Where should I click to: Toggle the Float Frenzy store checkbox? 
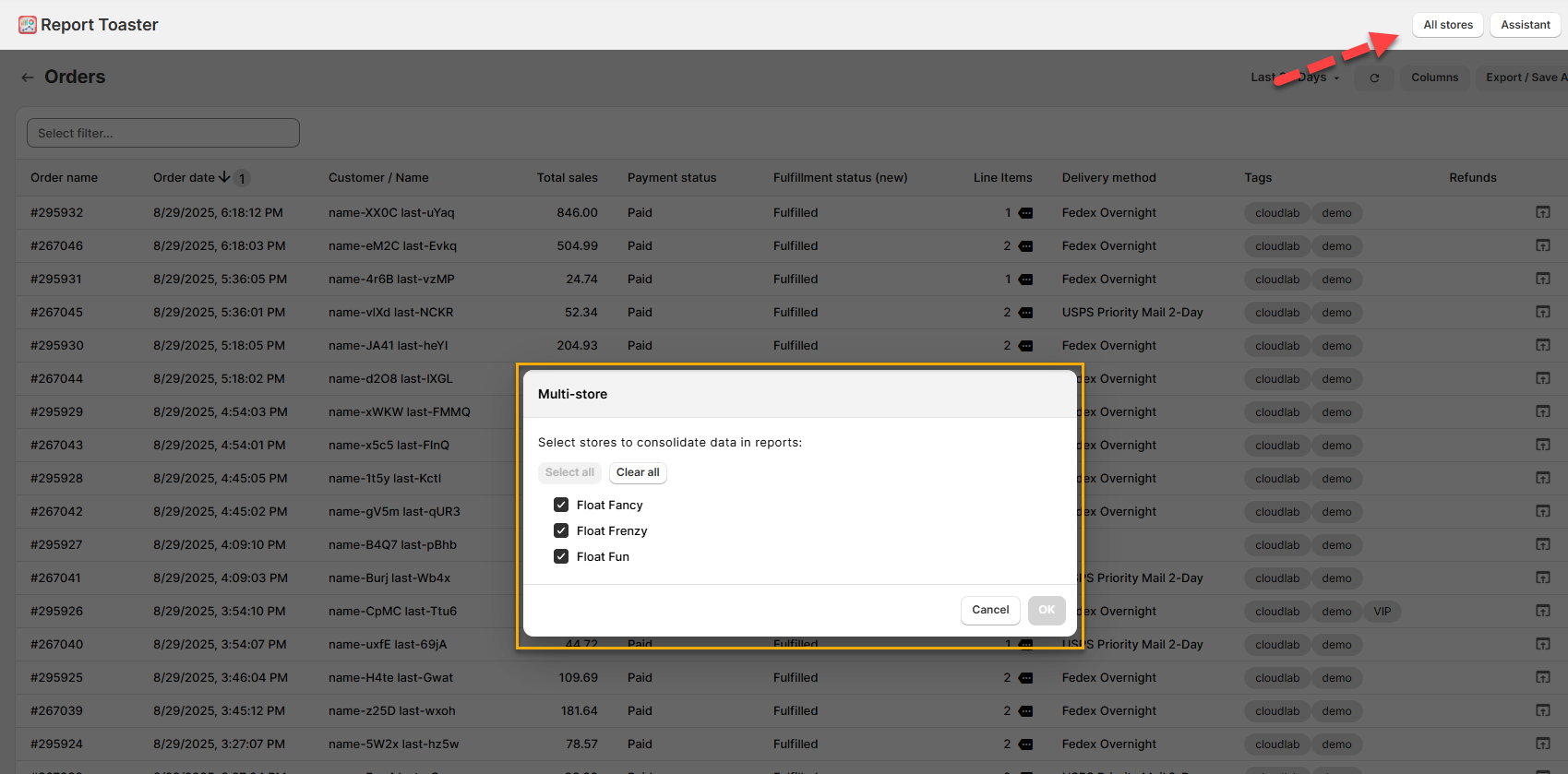(x=561, y=530)
